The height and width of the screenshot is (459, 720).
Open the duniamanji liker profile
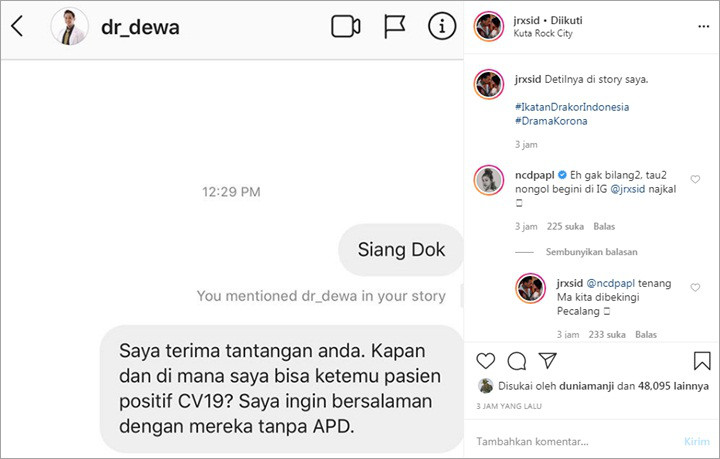(x=586, y=386)
